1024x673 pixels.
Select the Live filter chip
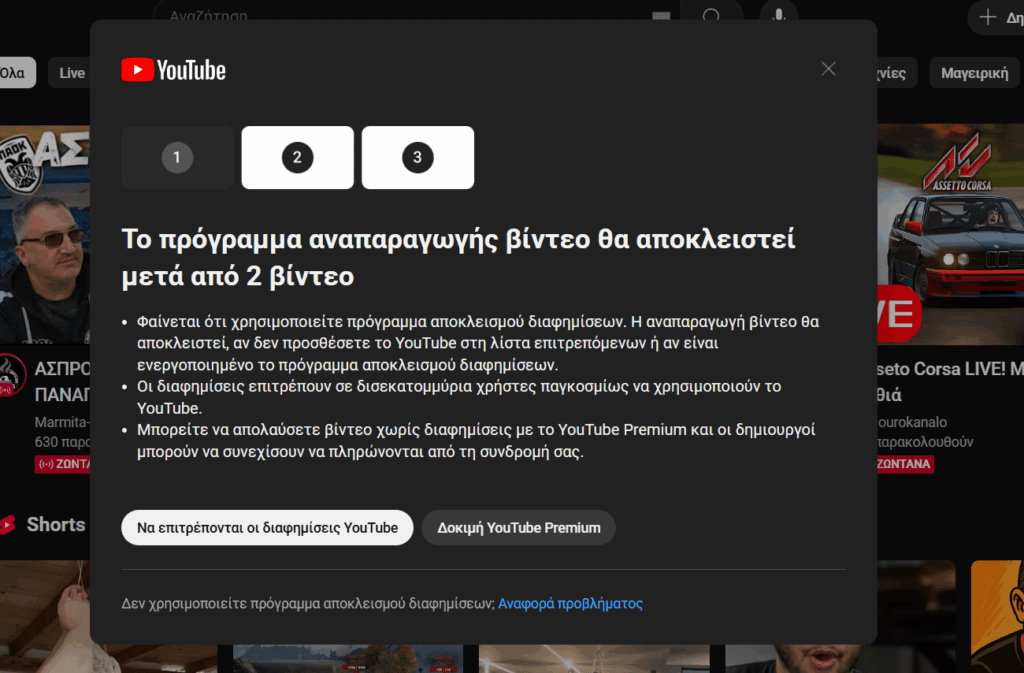71,72
